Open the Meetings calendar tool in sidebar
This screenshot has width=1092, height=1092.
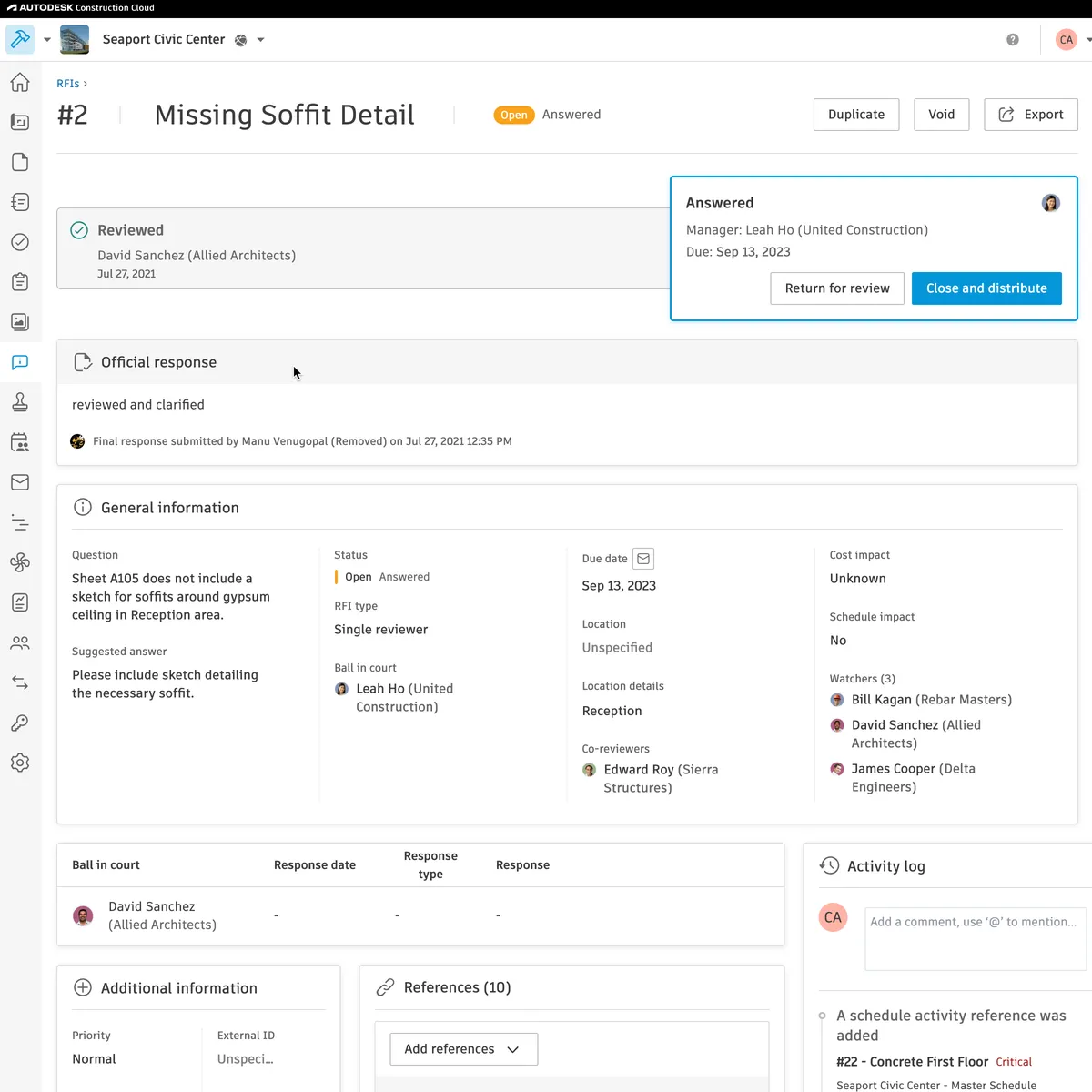pos(20,442)
